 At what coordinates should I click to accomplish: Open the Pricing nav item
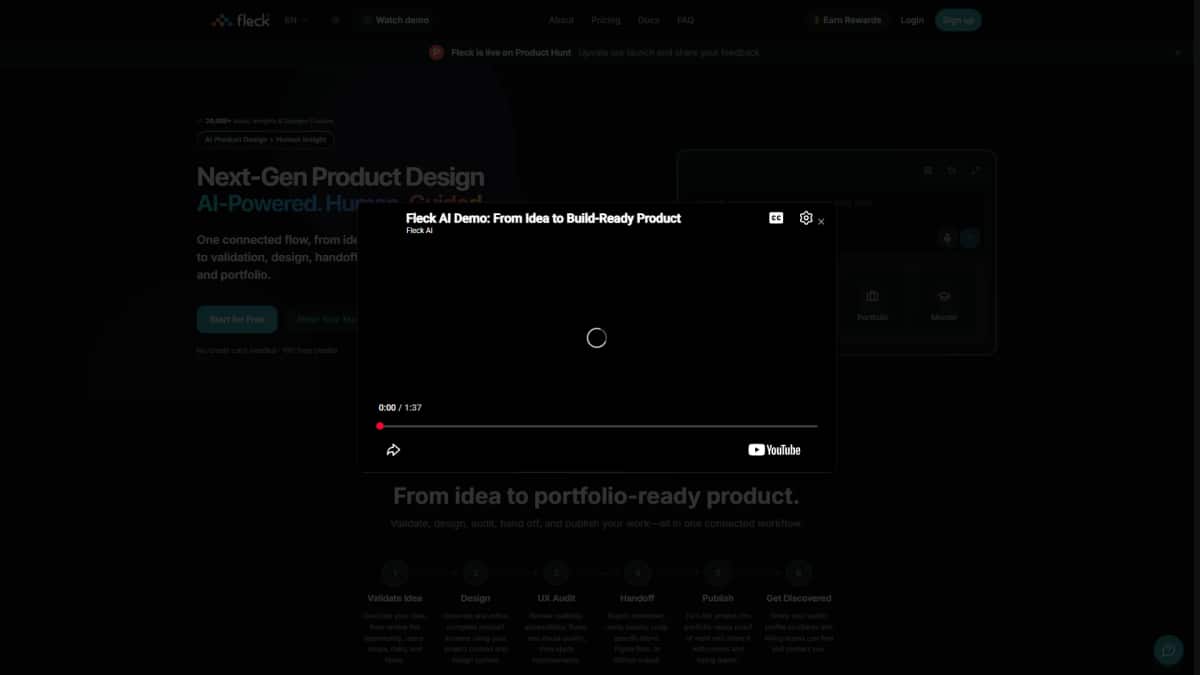click(x=605, y=20)
